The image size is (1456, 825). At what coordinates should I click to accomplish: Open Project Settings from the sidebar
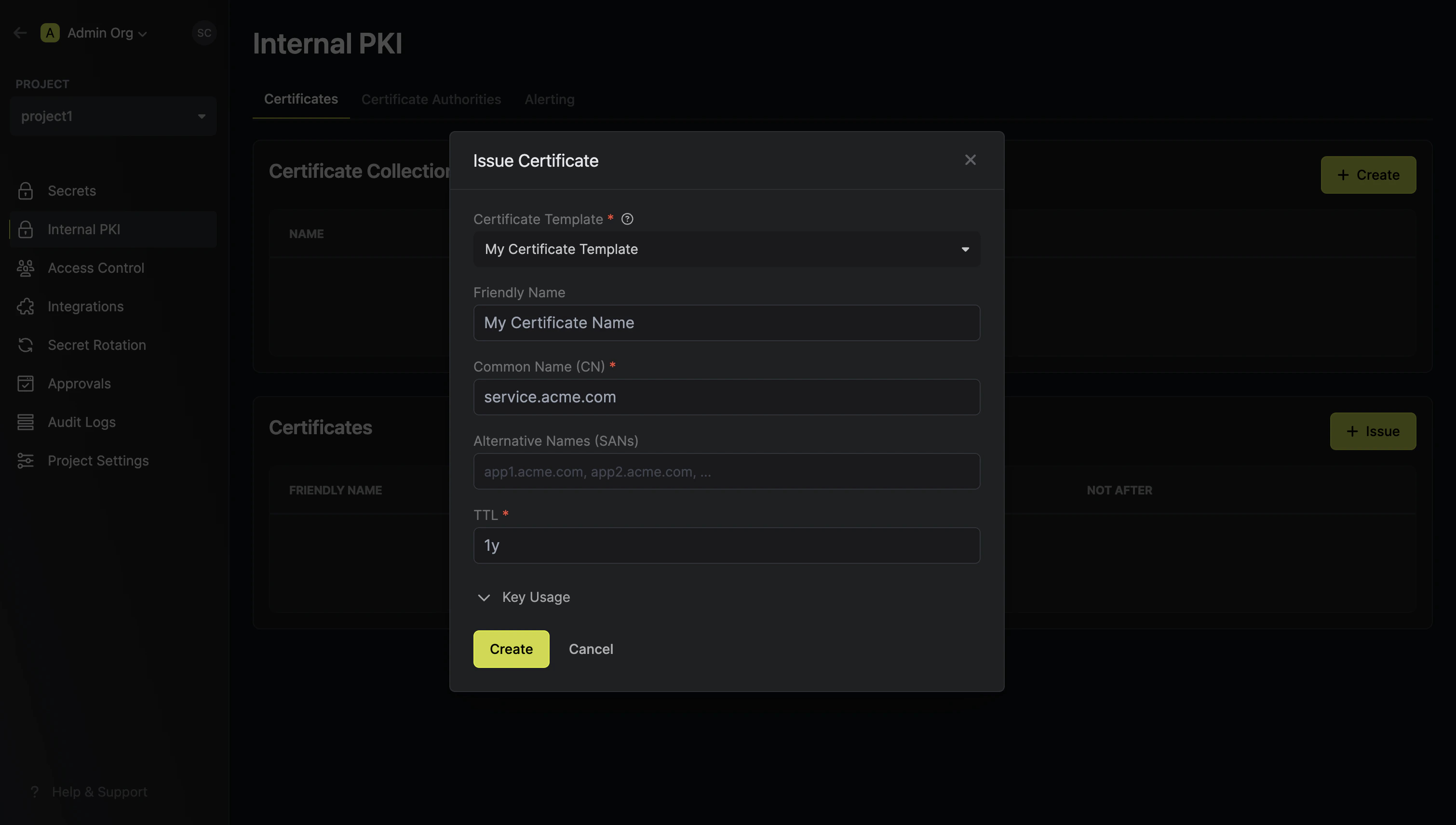(113, 461)
